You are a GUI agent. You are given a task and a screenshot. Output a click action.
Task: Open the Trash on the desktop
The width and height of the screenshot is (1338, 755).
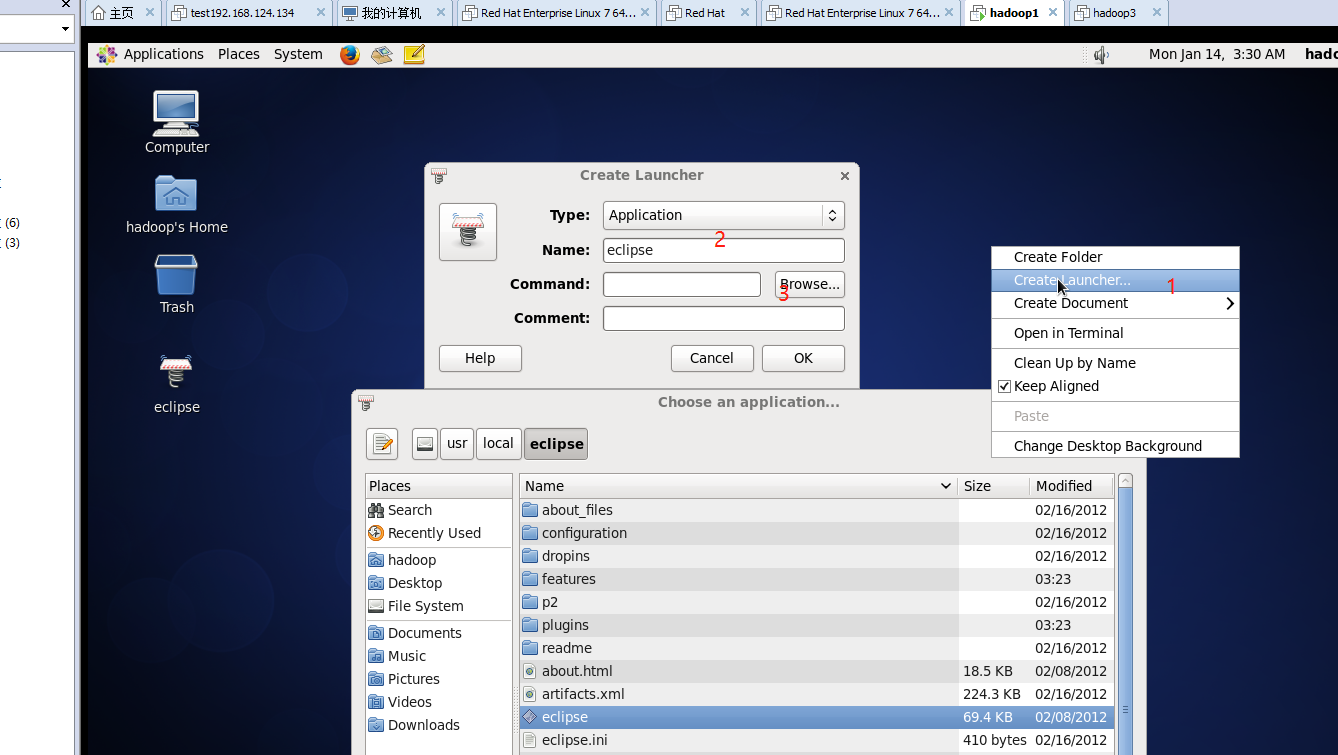(x=176, y=277)
